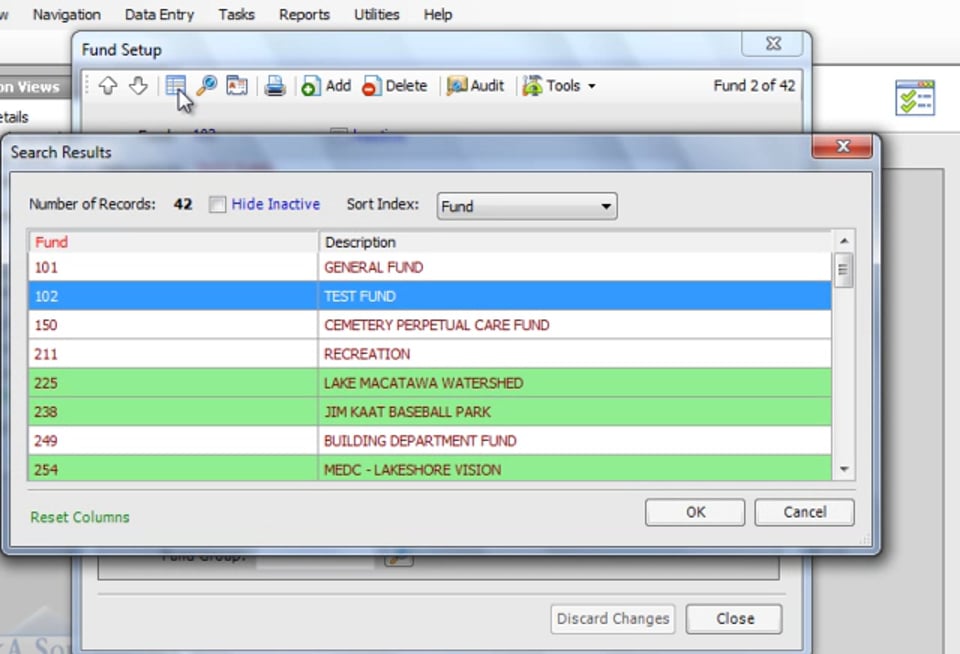The width and height of the screenshot is (960, 654).
Task: Open Audit in the Fund Setup toolbar
Action: click(x=475, y=86)
